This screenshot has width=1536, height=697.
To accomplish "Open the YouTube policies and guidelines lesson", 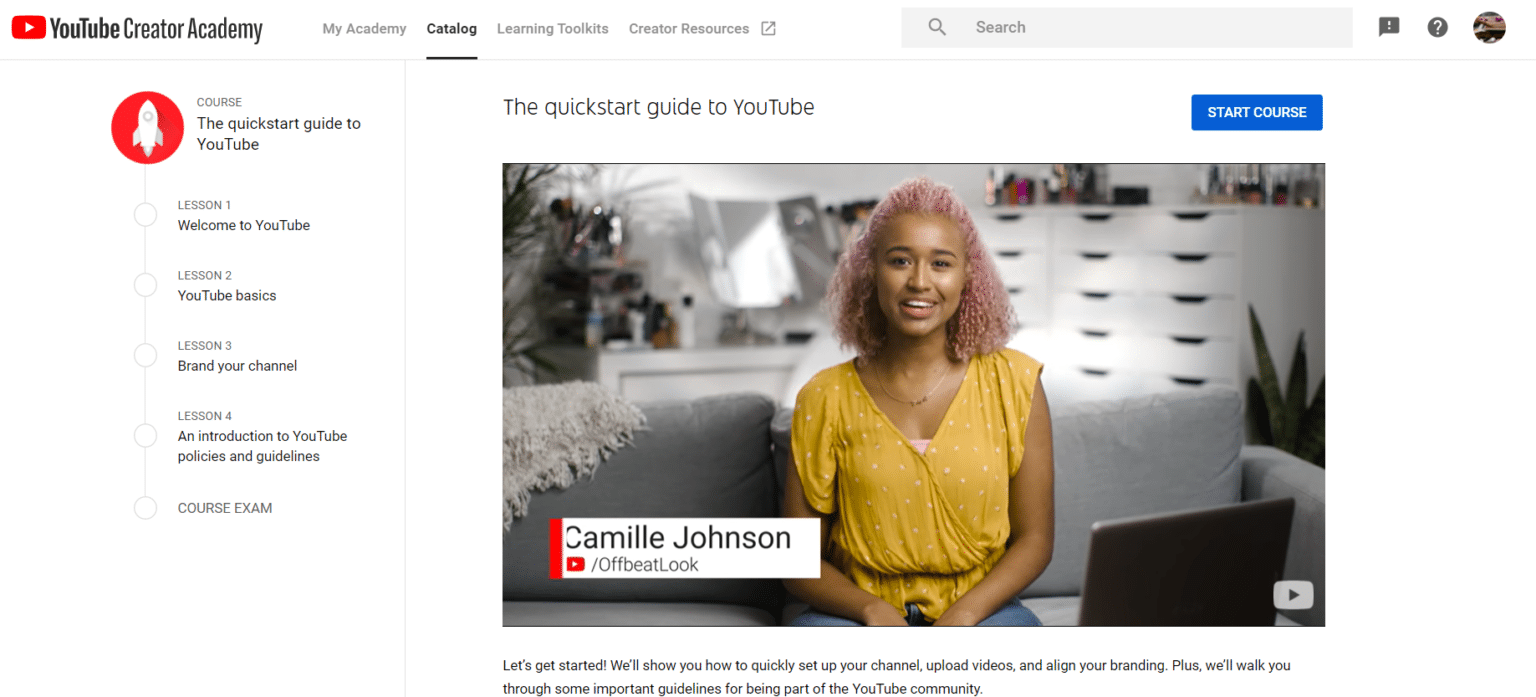I will point(262,446).
